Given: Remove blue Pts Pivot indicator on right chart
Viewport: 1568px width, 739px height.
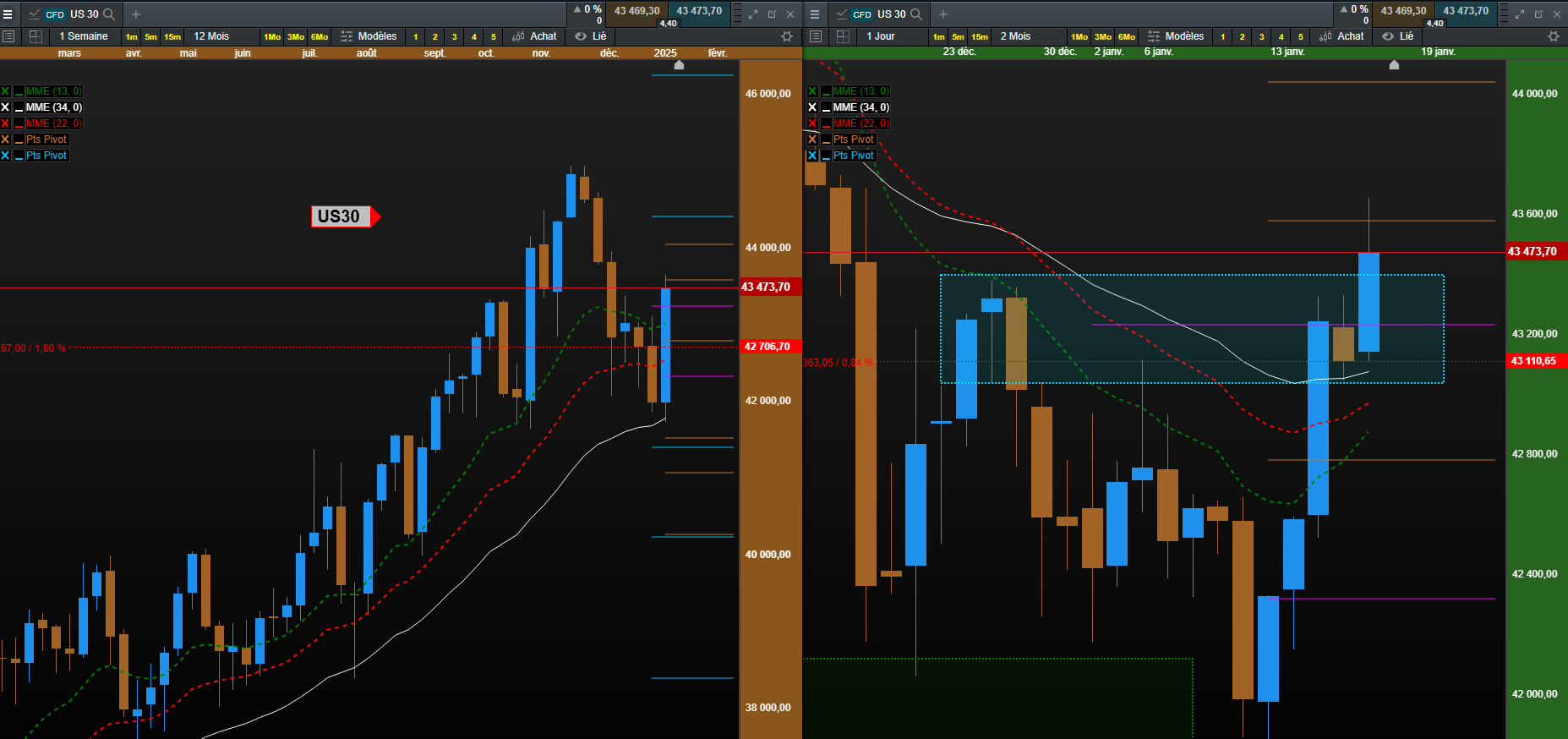Looking at the screenshot, I should click(812, 156).
